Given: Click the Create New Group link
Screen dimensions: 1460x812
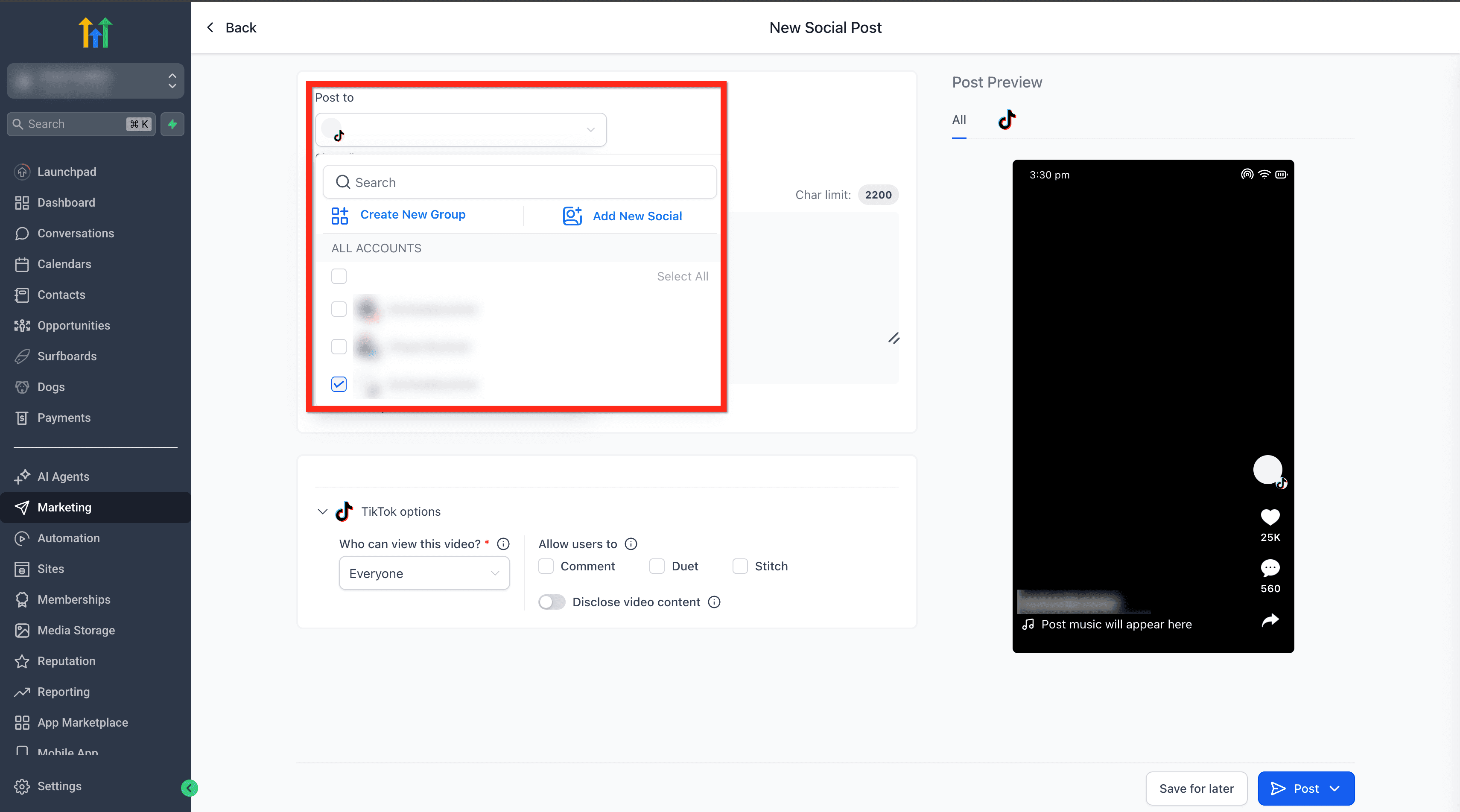Looking at the screenshot, I should coord(413,215).
